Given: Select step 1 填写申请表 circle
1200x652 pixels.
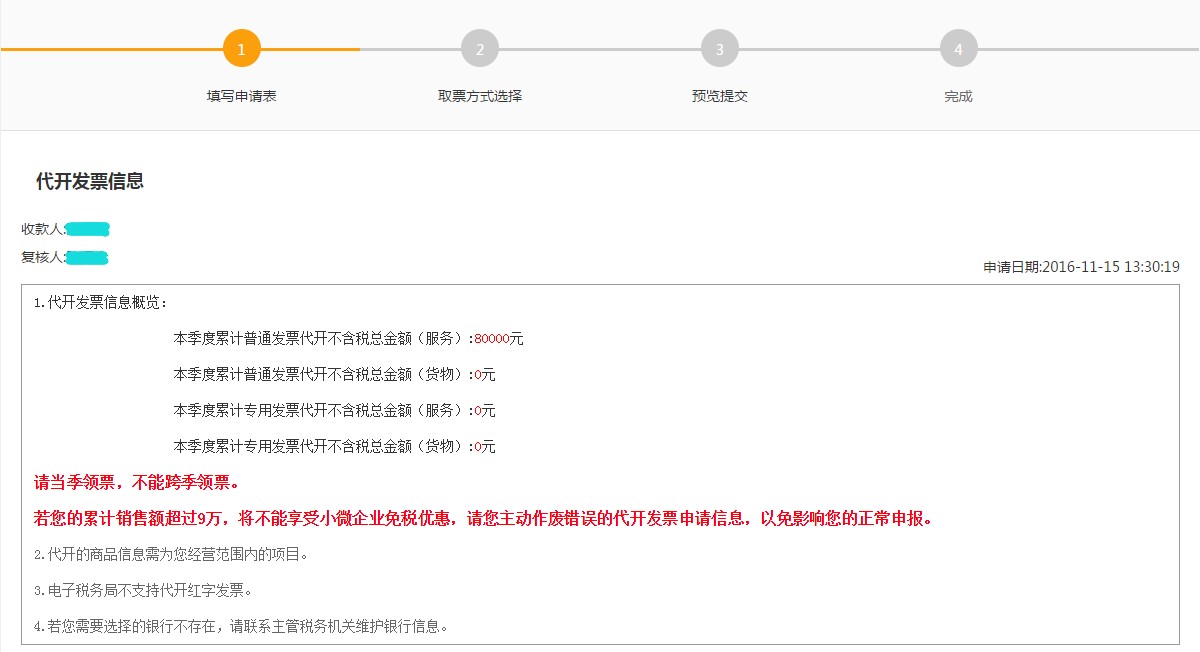Looking at the screenshot, I should (240, 46).
